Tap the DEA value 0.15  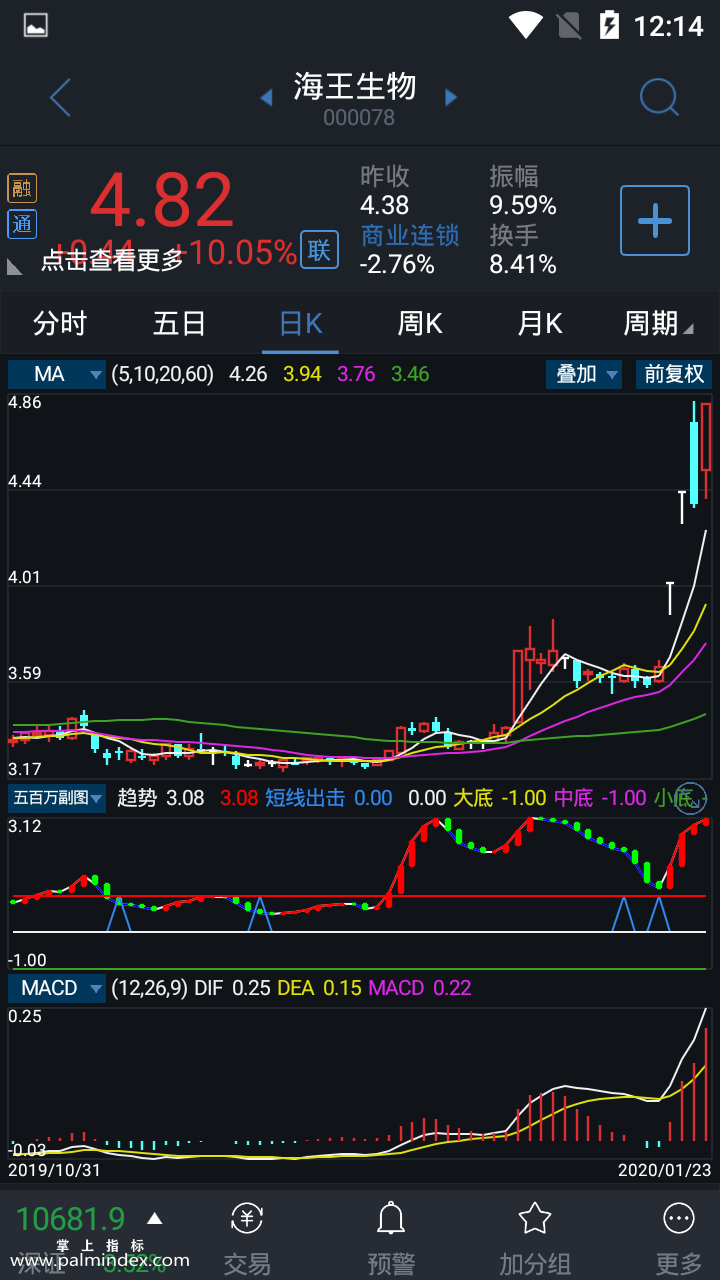coord(341,988)
